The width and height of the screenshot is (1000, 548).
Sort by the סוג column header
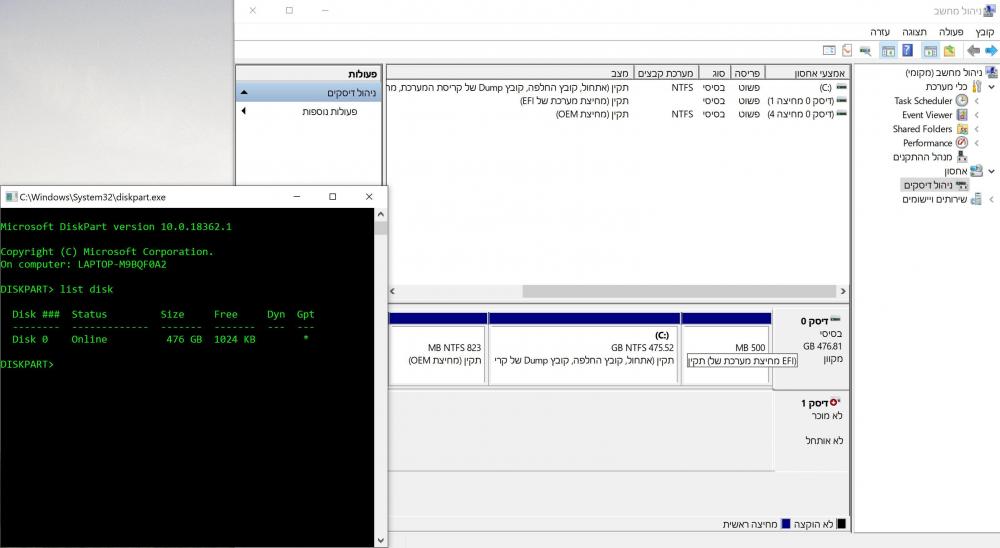[714, 73]
